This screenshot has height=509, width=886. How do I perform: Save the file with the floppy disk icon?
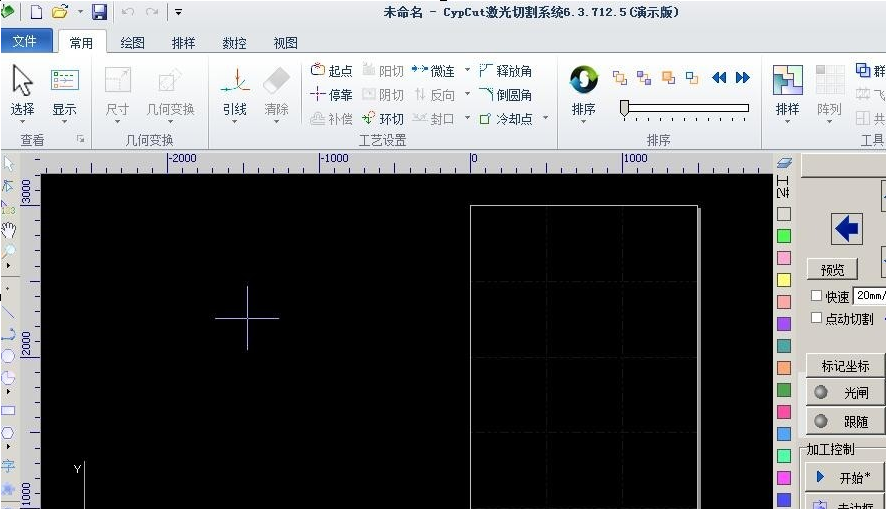[x=99, y=12]
